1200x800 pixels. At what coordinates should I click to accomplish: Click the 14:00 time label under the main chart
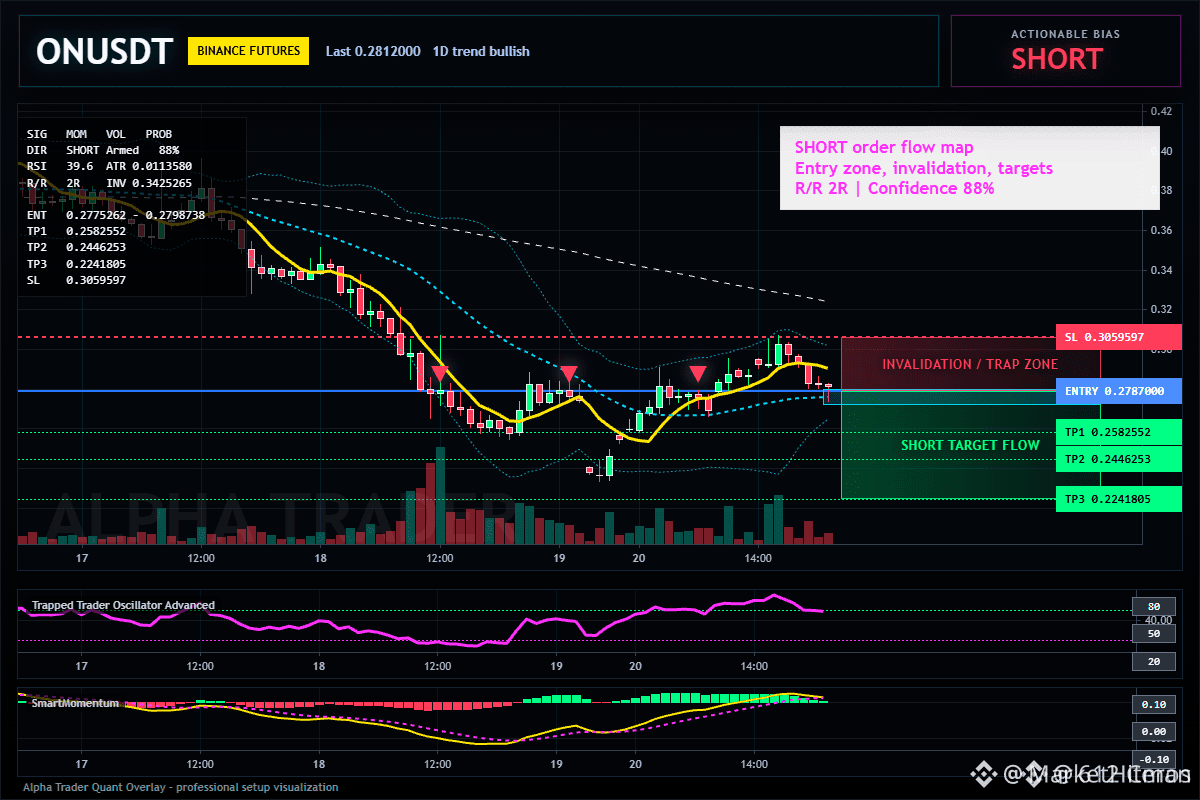(x=757, y=558)
